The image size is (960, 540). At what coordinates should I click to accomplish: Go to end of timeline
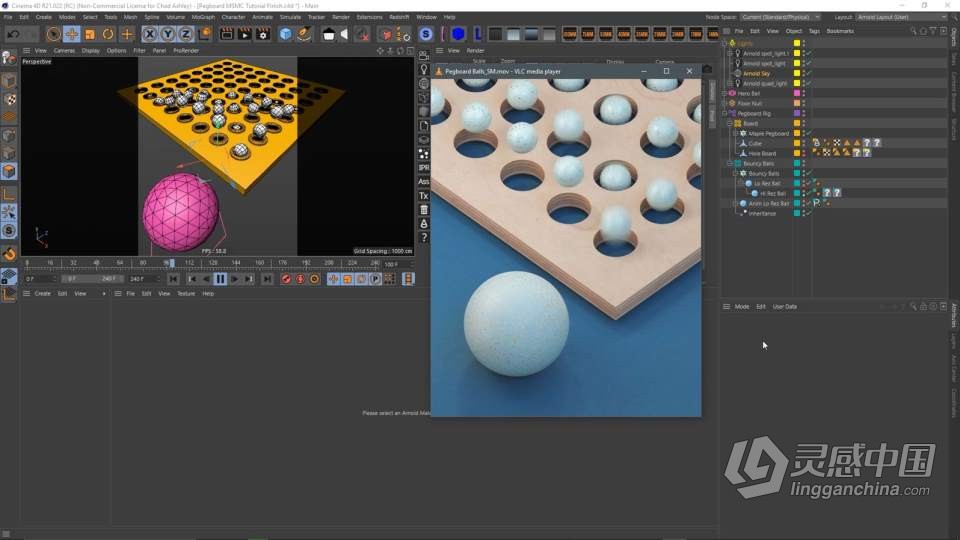tap(267, 279)
